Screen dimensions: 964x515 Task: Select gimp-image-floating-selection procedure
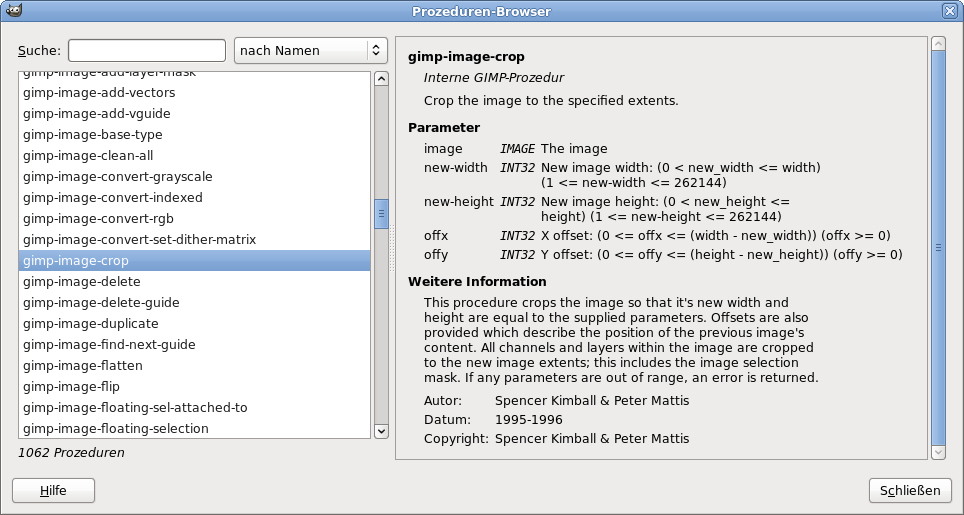pyautogui.click(x=194, y=428)
